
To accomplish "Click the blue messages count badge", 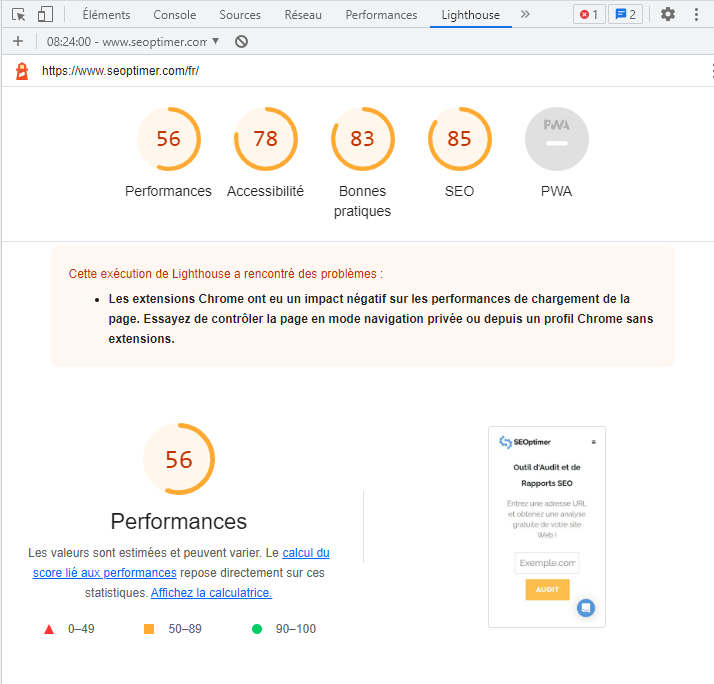I will click(625, 15).
